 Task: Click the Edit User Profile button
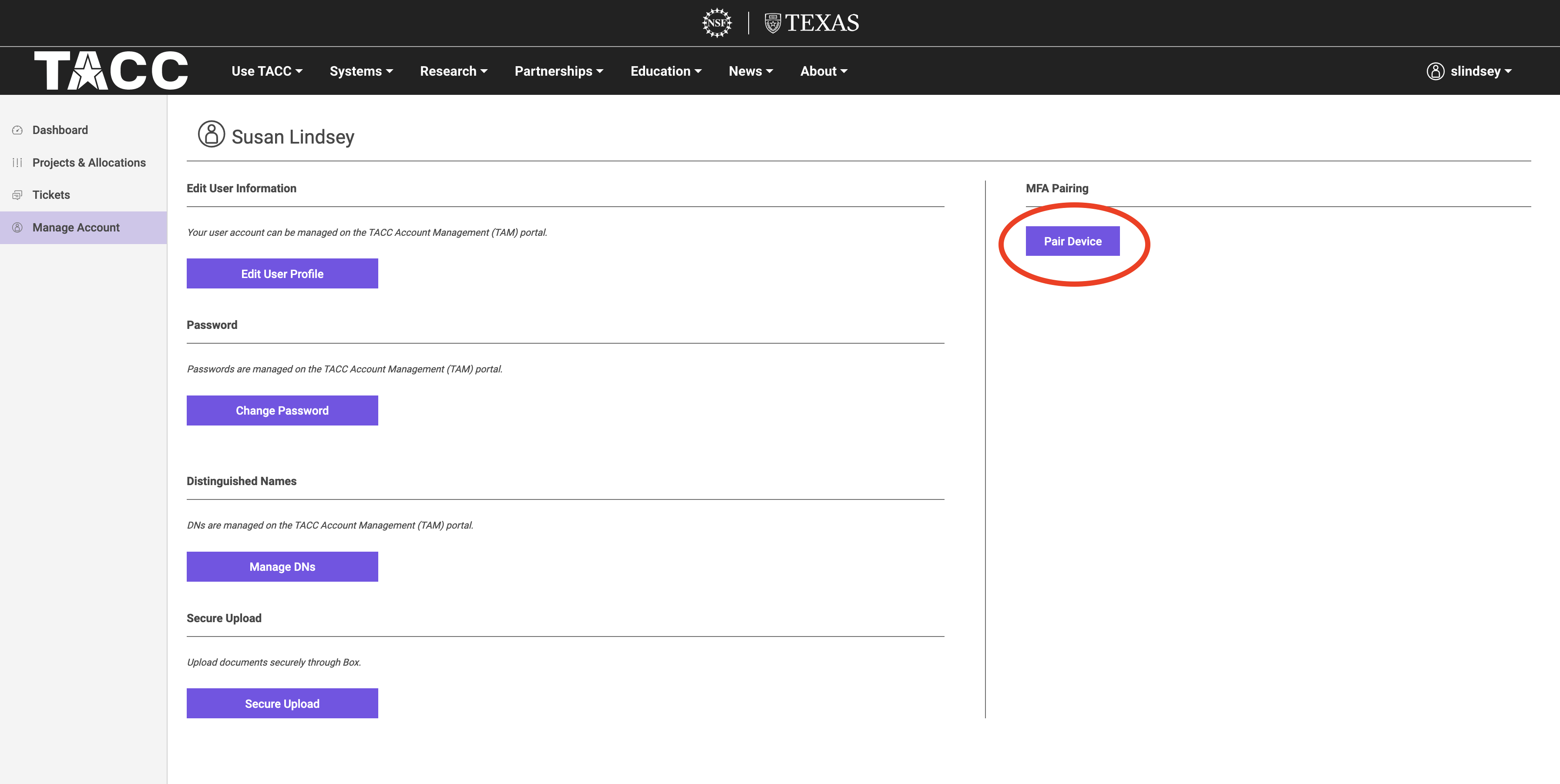(x=282, y=274)
